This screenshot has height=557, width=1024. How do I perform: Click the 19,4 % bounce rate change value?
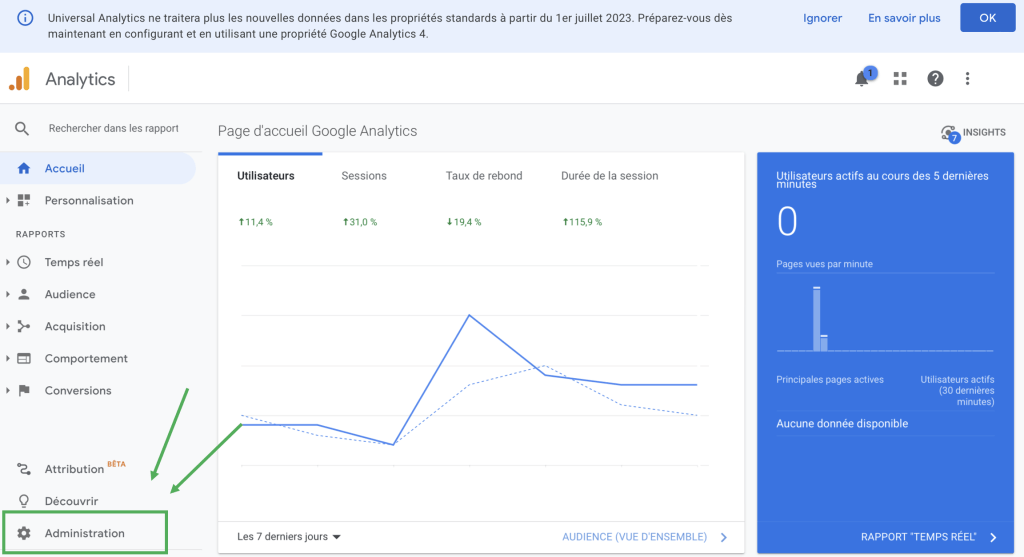coord(464,222)
